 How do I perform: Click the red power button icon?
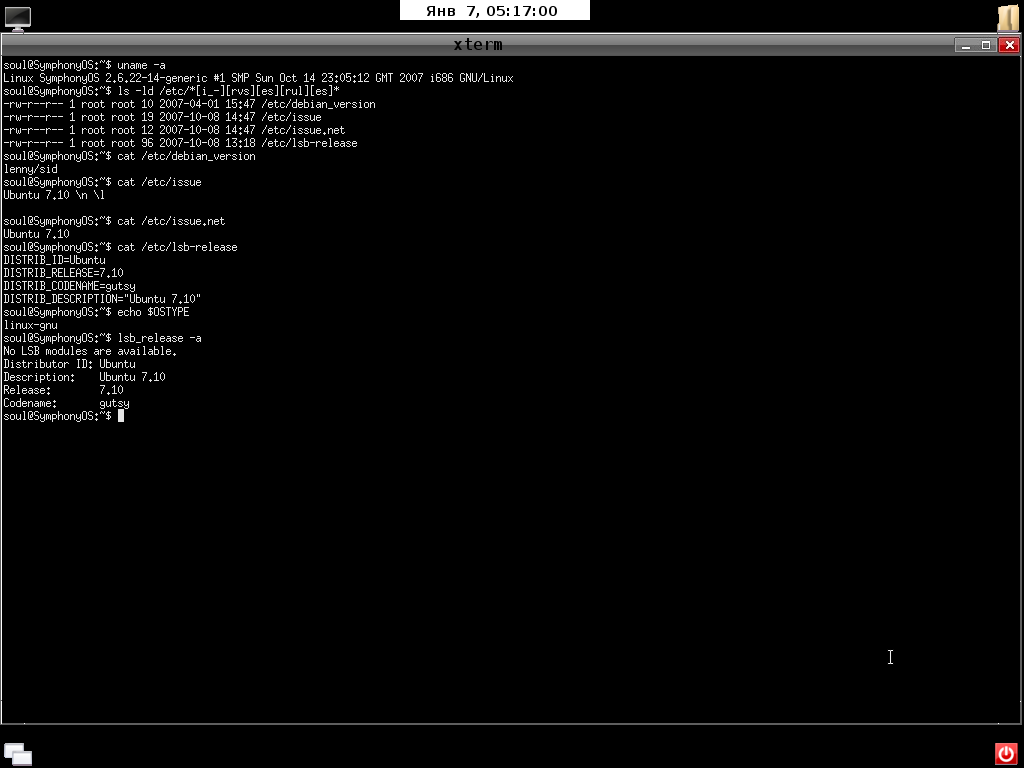point(1006,754)
